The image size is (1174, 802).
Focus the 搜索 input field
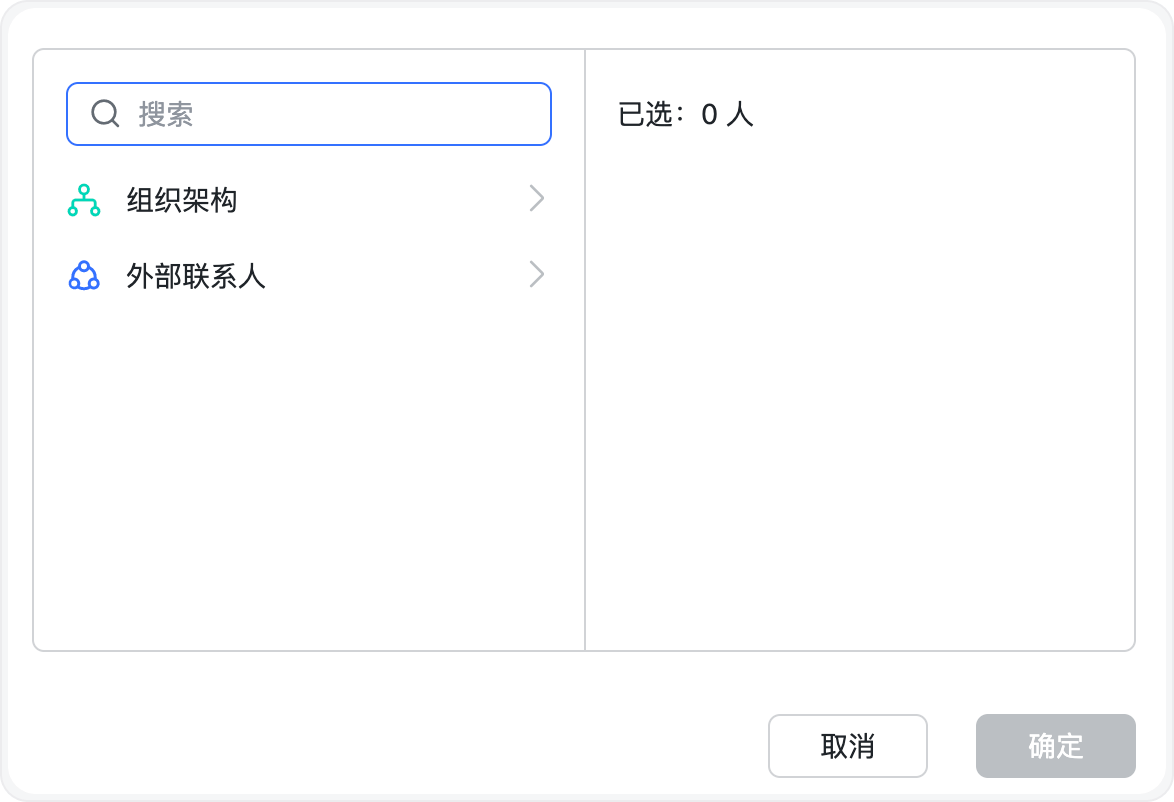340,114
